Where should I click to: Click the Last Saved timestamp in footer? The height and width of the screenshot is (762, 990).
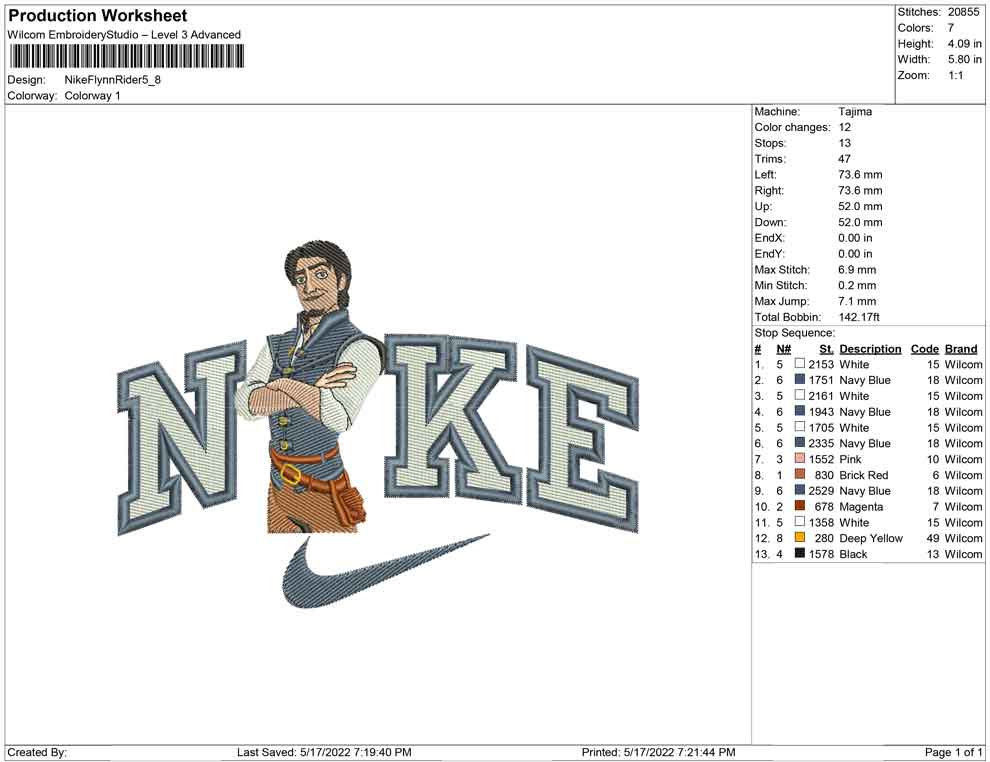pos(324,752)
